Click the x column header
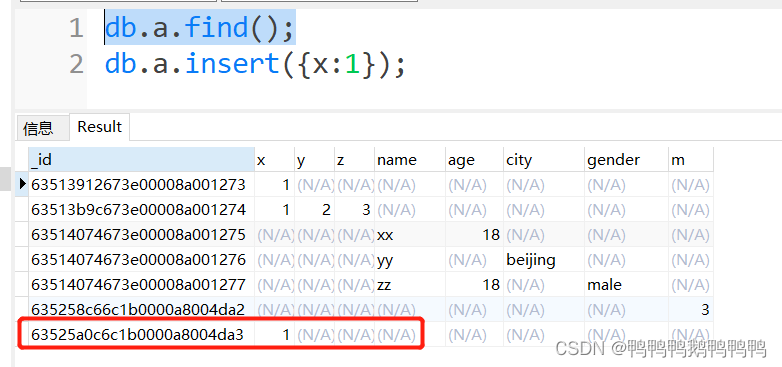The image size is (782, 367). [x=274, y=160]
